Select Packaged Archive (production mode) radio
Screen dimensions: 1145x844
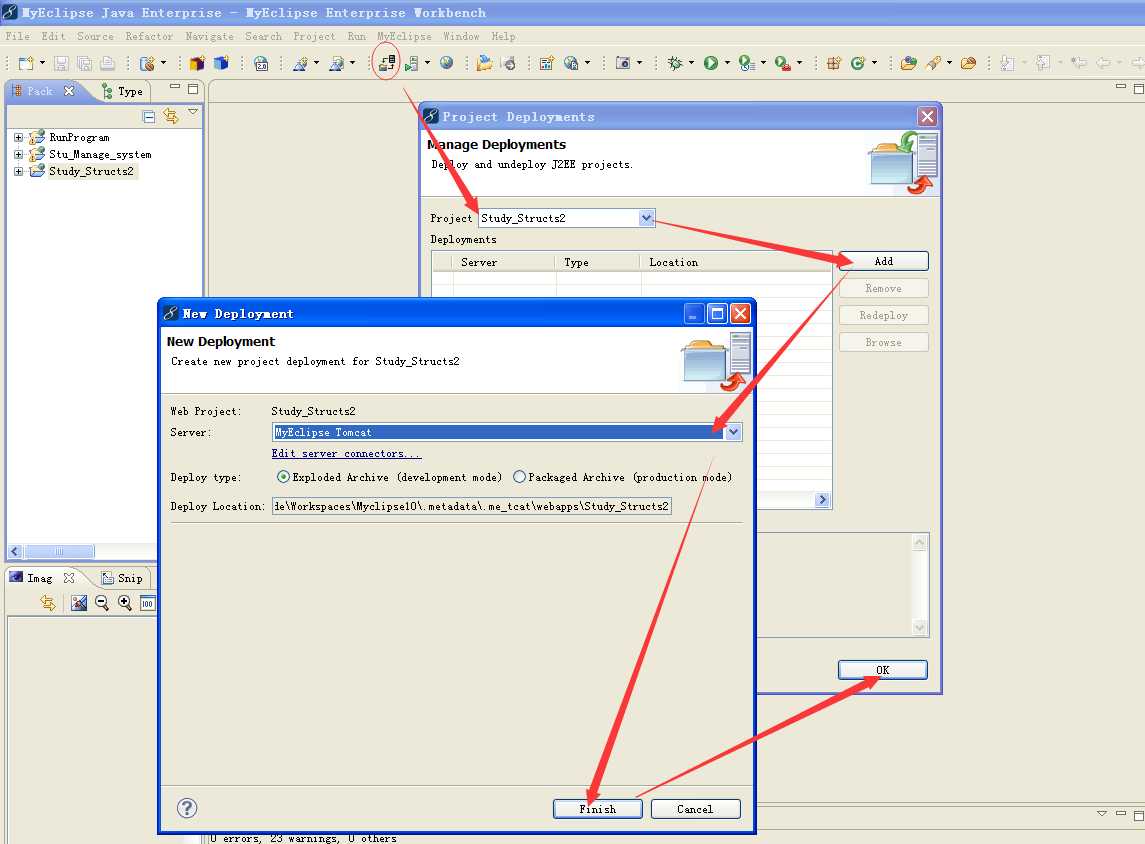pos(519,477)
